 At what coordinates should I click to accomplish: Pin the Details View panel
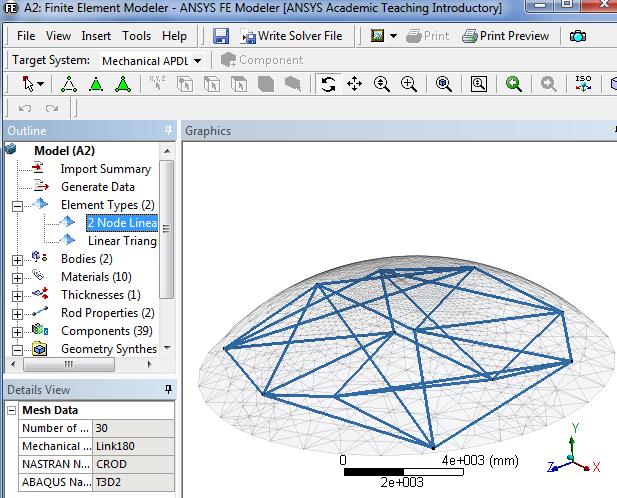click(x=168, y=389)
